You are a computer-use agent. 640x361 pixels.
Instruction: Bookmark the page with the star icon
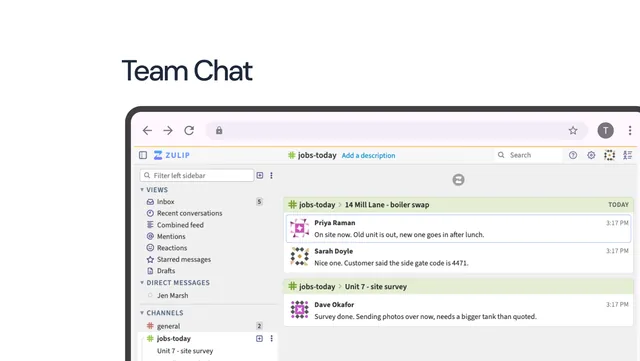pos(573,131)
